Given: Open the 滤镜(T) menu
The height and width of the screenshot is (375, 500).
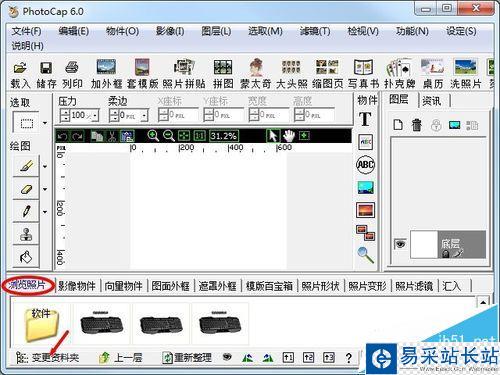Looking at the screenshot, I should (x=315, y=31).
